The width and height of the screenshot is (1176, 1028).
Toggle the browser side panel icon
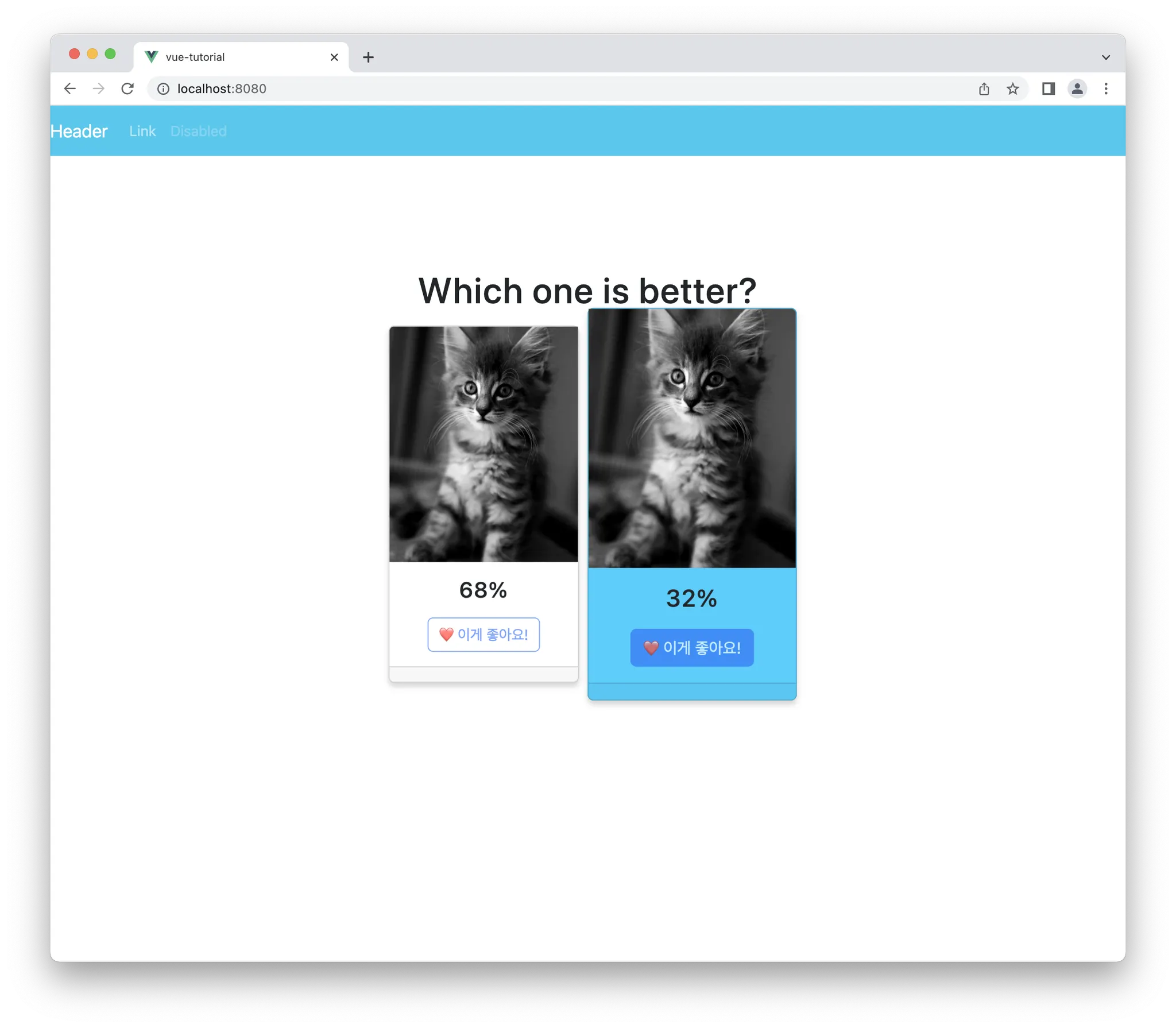tap(1049, 88)
